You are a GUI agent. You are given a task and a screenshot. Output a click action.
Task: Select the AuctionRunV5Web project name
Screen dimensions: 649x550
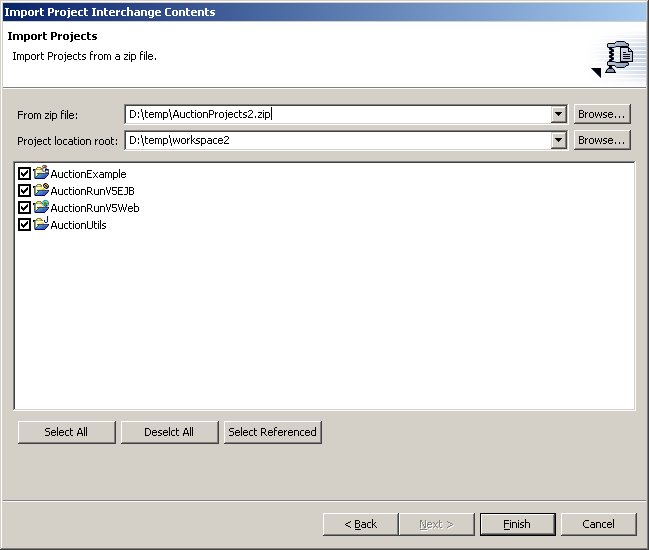(x=95, y=208)
